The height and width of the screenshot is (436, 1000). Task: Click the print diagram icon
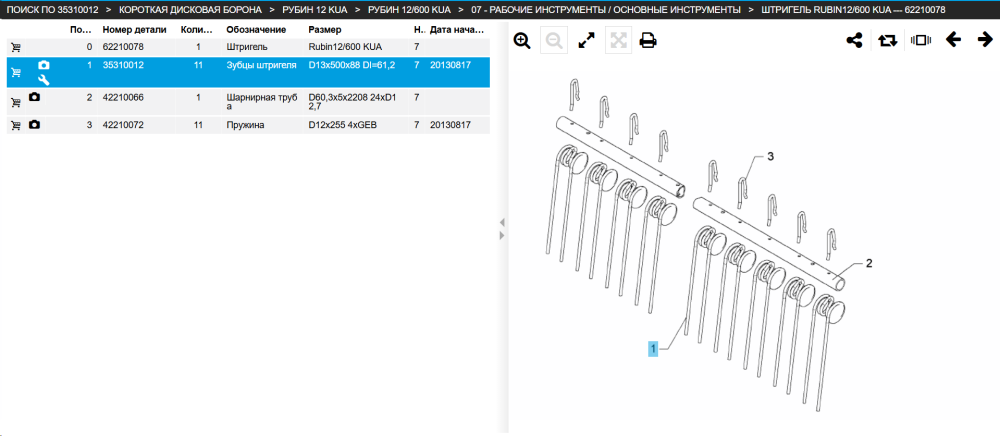pyautogui.click(x=648, y=41)
